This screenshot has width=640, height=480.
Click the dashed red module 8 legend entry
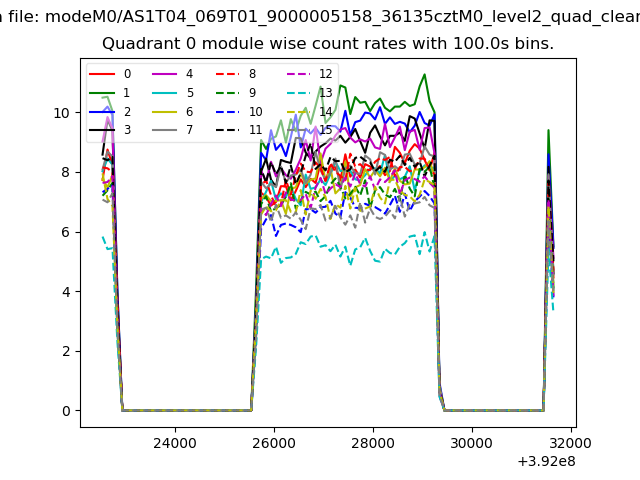coord(229,74)
